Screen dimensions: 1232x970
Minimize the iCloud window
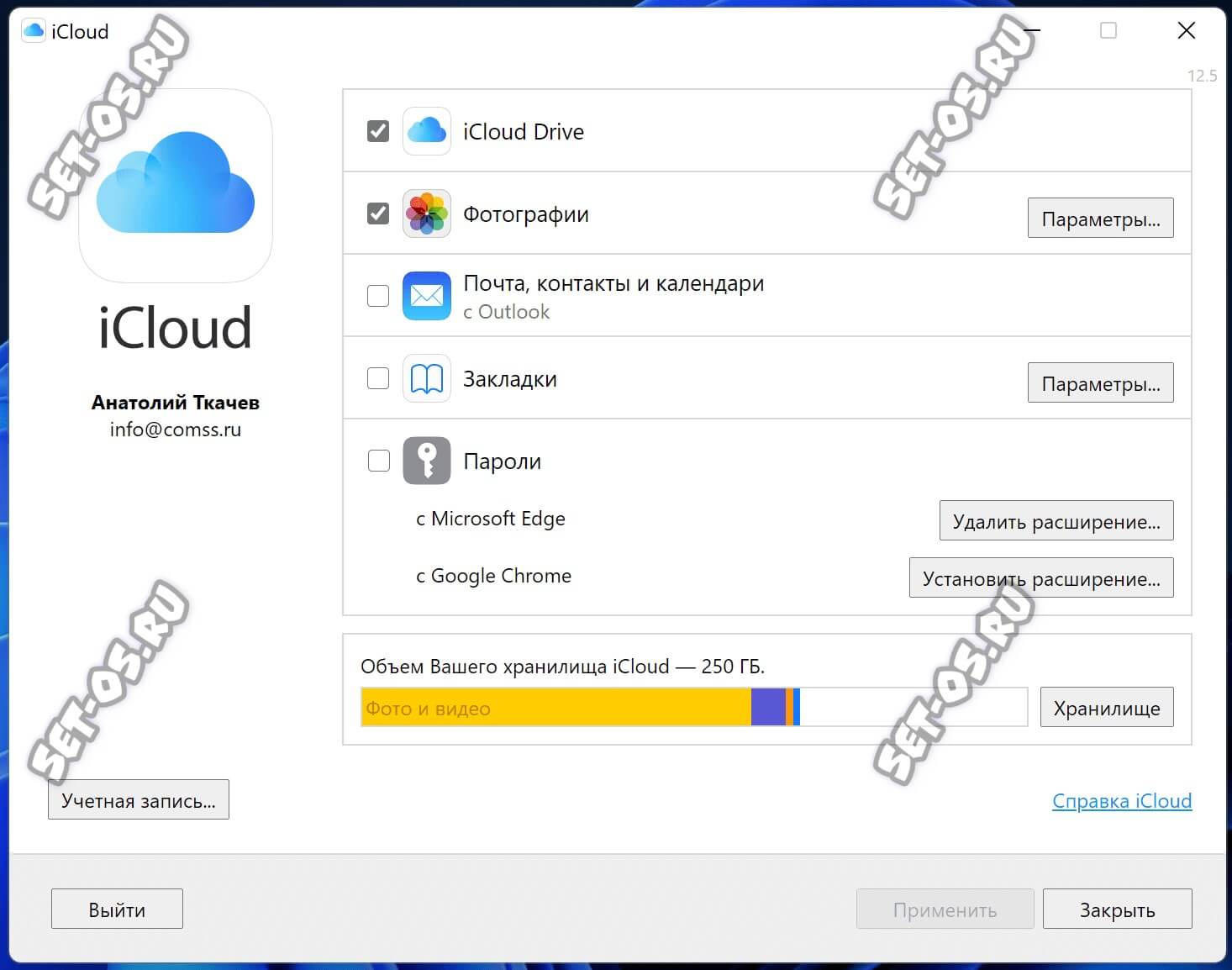click(x=1031, y=30)
